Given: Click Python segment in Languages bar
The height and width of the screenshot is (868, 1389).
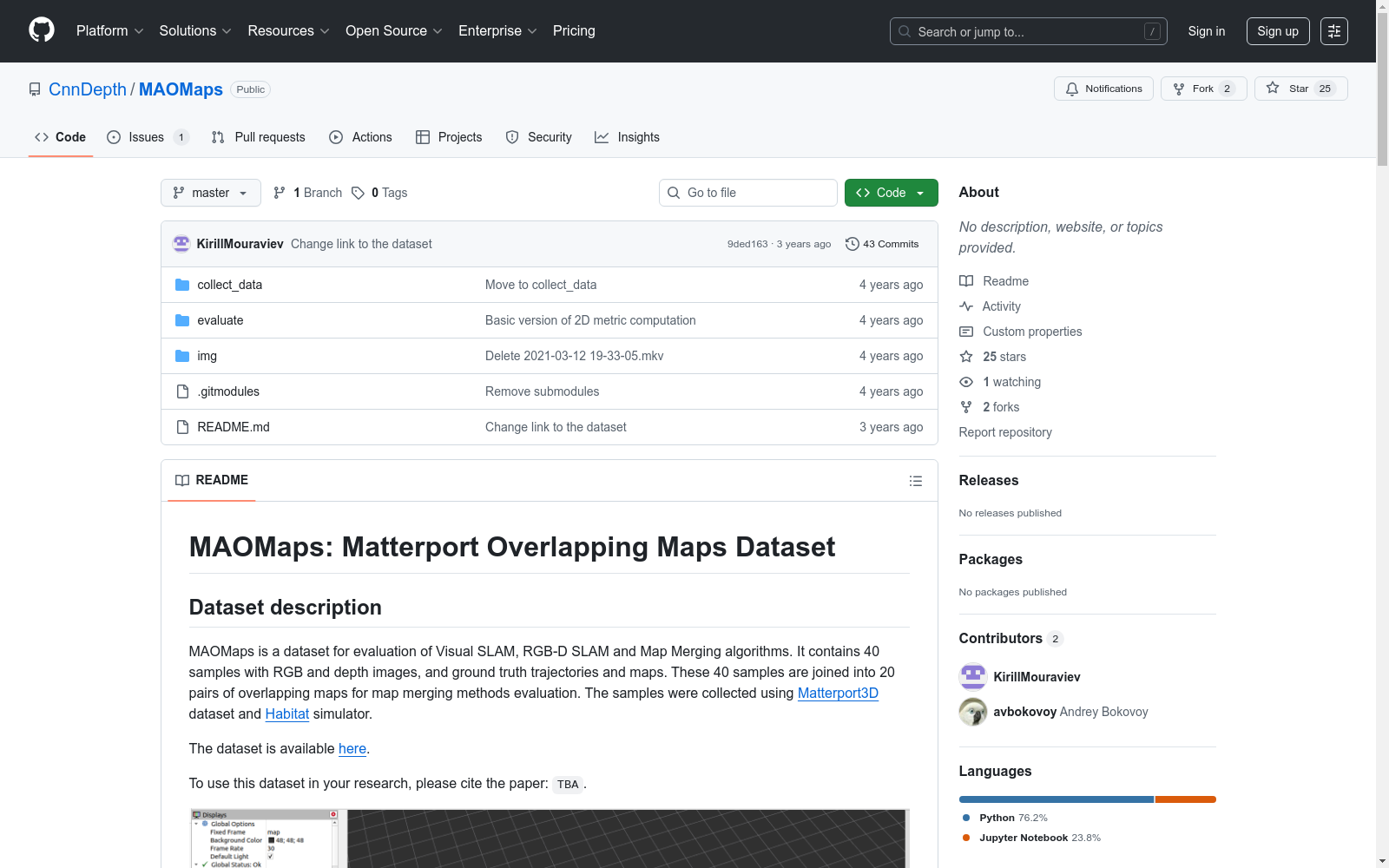Looking at the screenshot, I should point(1057,799).
